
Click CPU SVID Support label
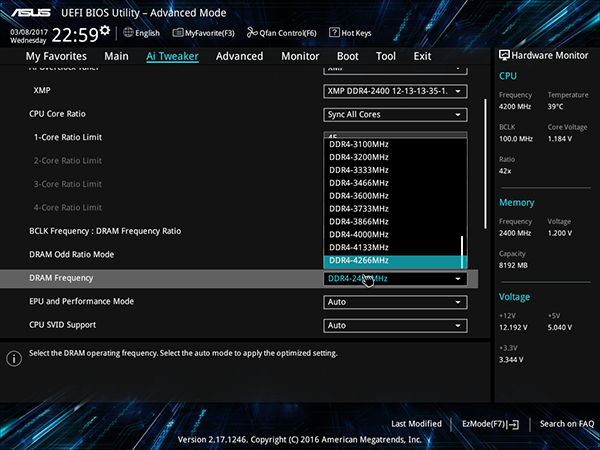click(63, 325)
